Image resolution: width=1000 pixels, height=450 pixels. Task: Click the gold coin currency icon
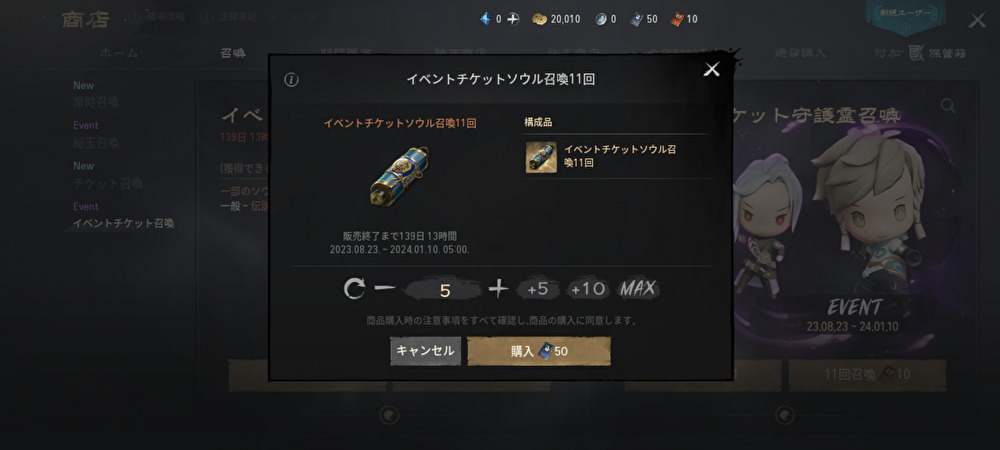pyautogui.click(x=540, y=19)
